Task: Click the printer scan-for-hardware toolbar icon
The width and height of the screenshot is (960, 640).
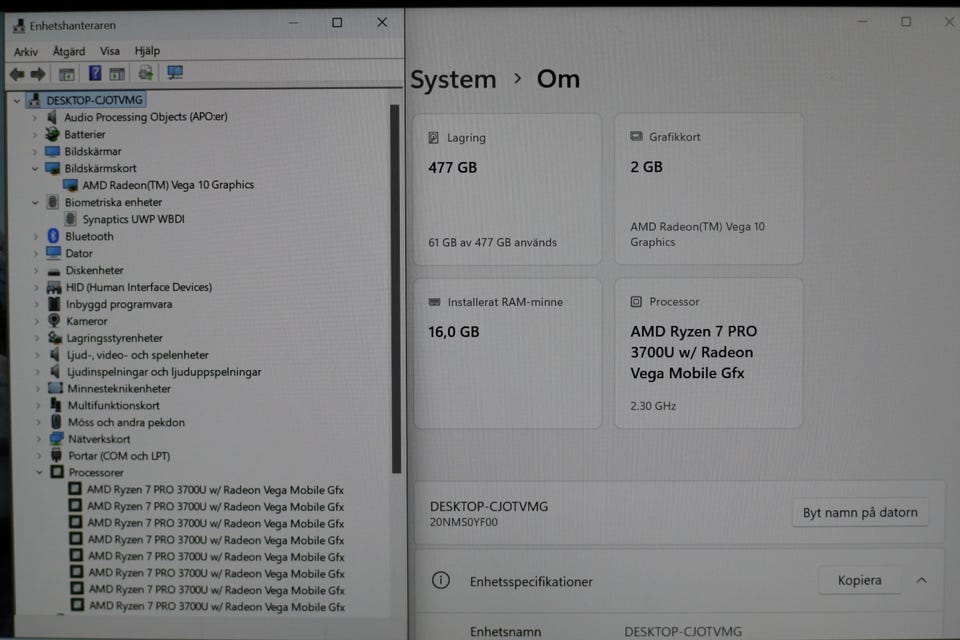Action: pos(146,73)
